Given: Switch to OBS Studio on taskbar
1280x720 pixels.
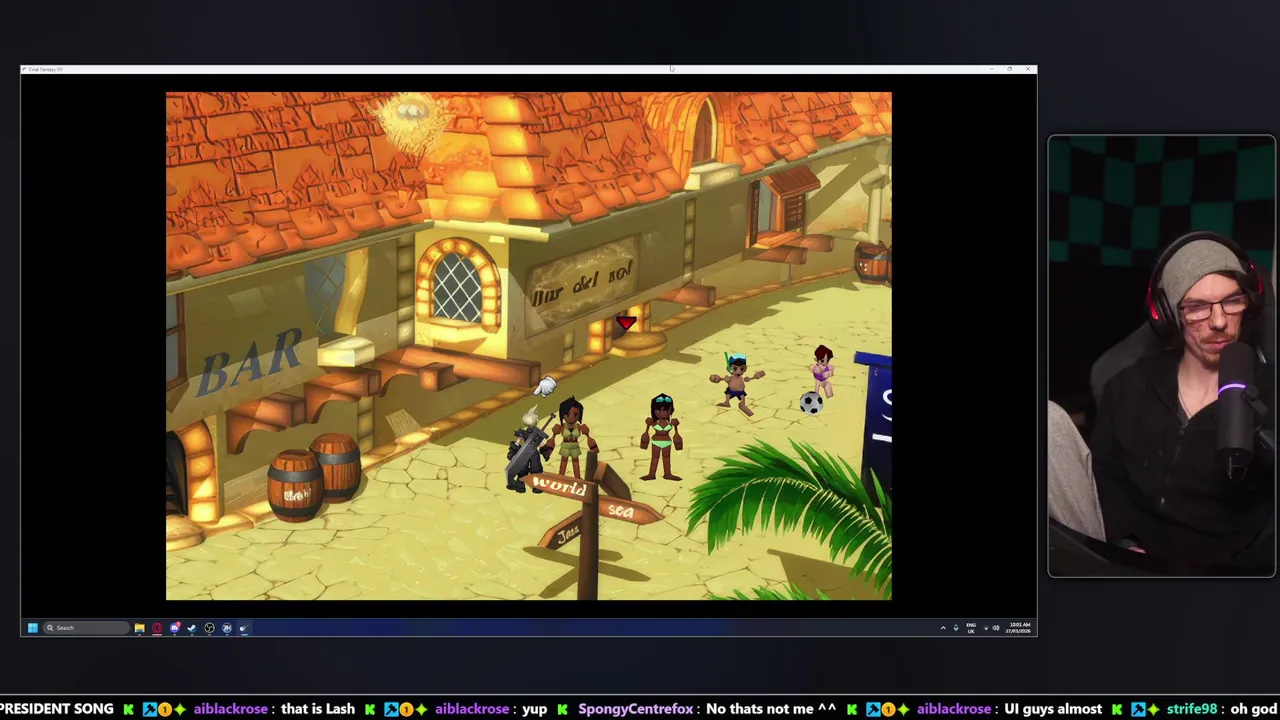Looking at the screenshot, I should 210,628.
